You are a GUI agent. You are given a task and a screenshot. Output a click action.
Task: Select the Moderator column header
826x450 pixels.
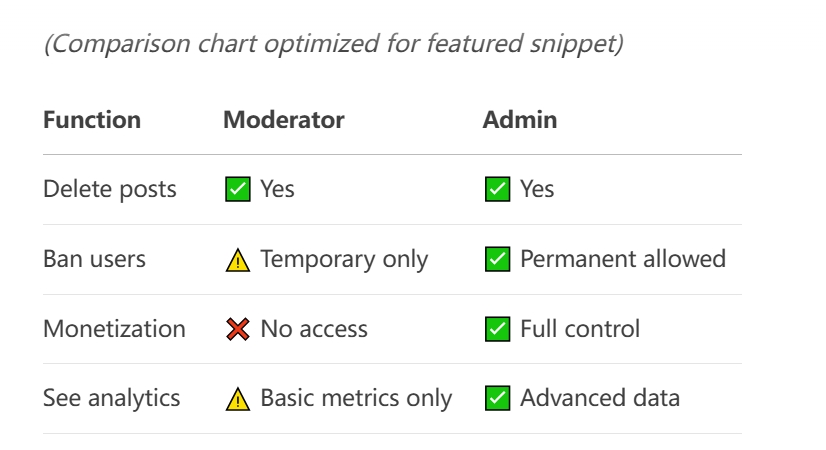[284, 120]
